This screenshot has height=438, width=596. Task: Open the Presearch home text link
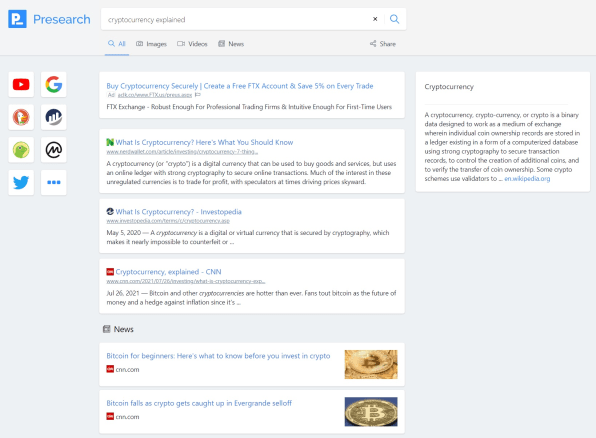62,19
